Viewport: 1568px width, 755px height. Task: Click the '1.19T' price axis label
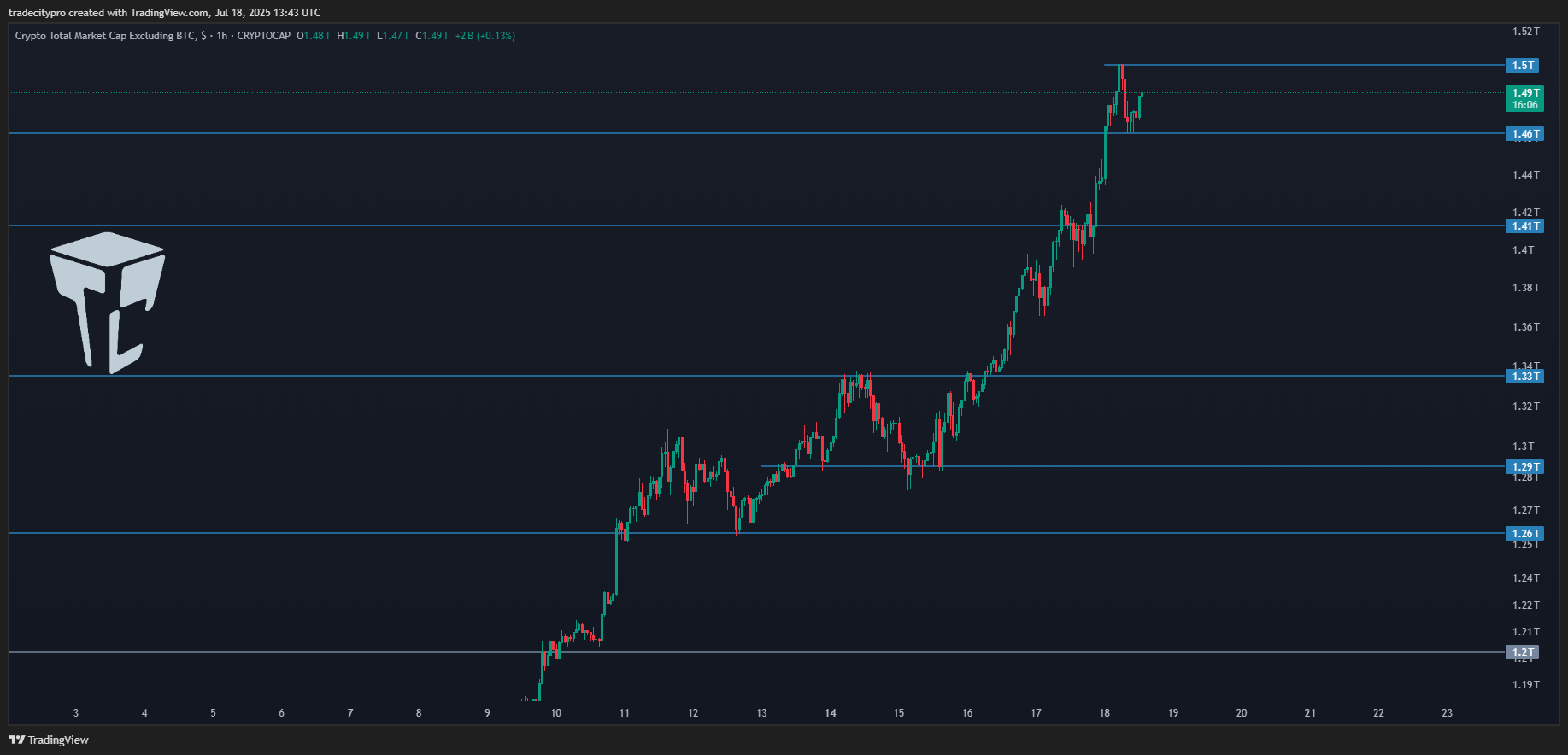(1526, 685)
